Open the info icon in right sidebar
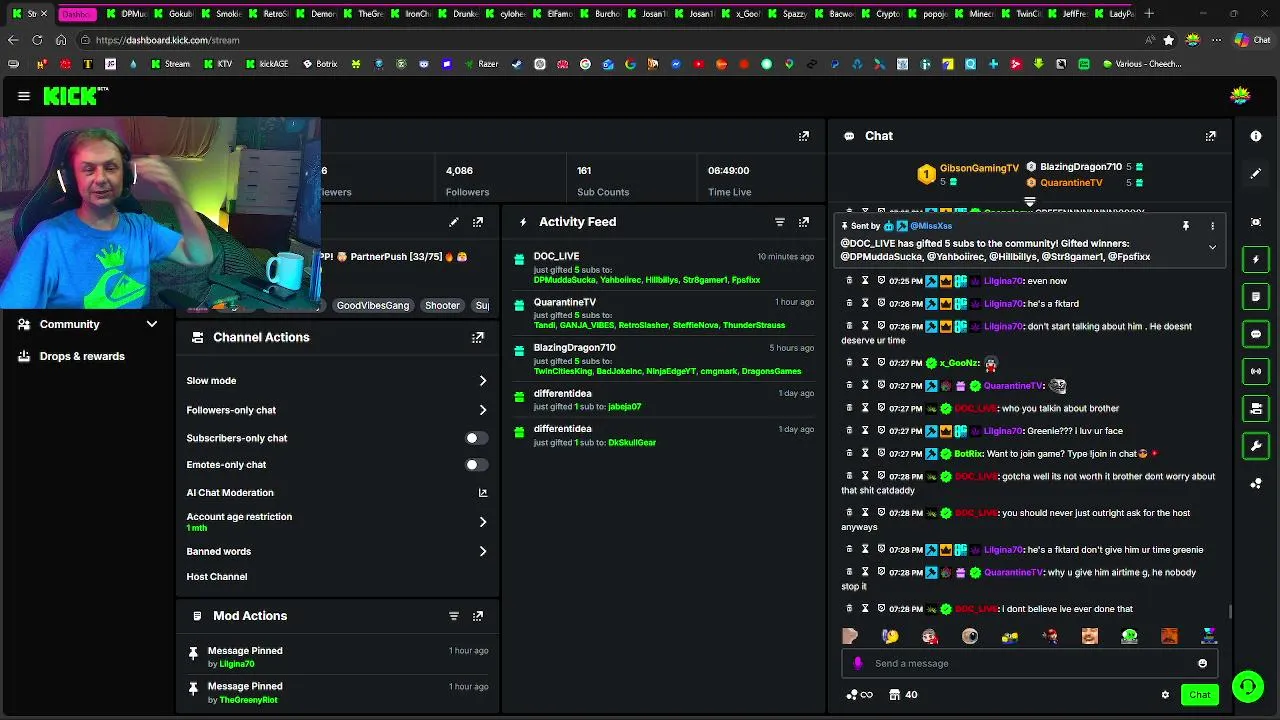The height and width of the screenshot is (720, 1280). (x=1256, y=136)
